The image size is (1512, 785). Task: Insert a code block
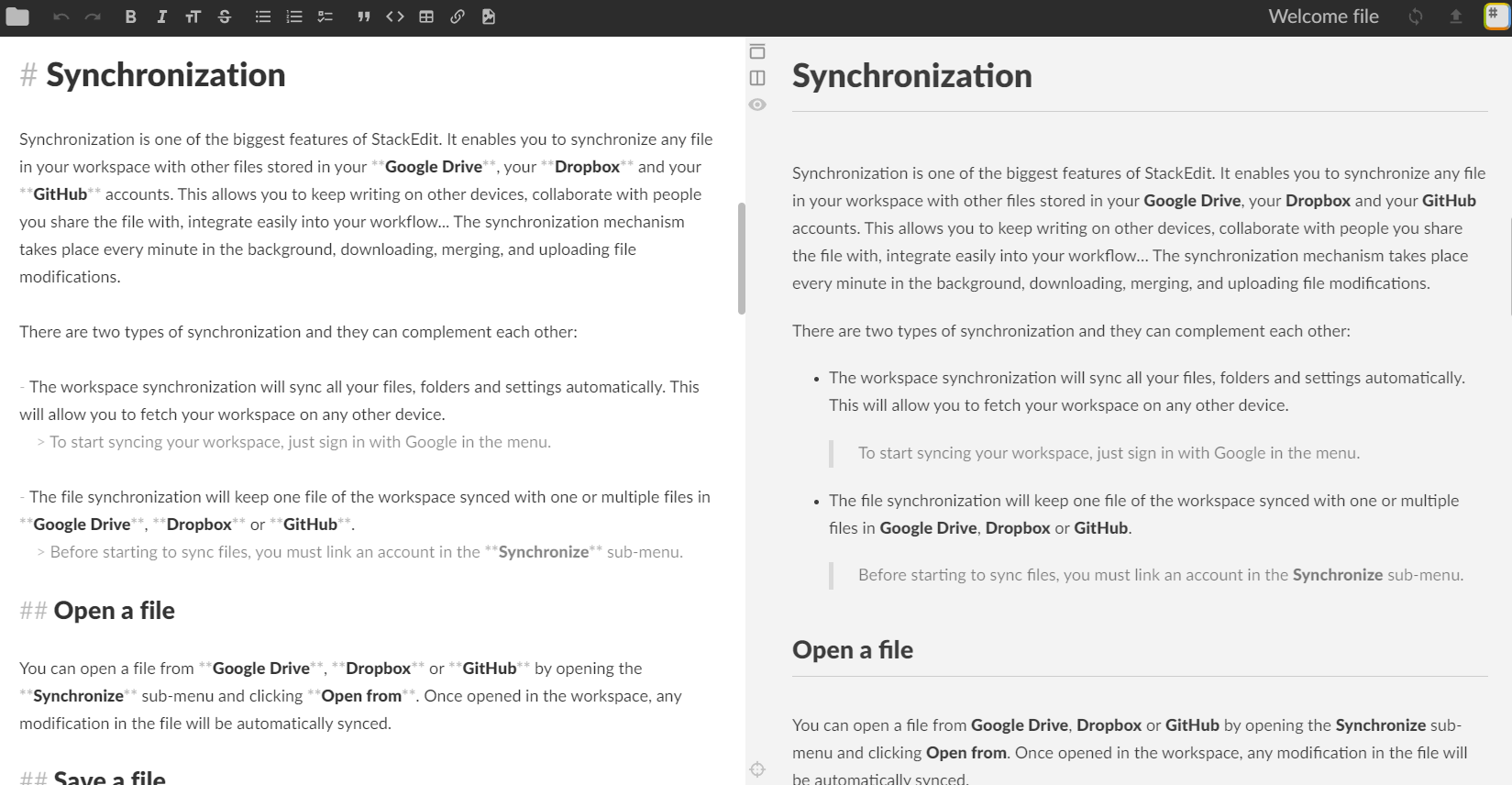point(395,17)
